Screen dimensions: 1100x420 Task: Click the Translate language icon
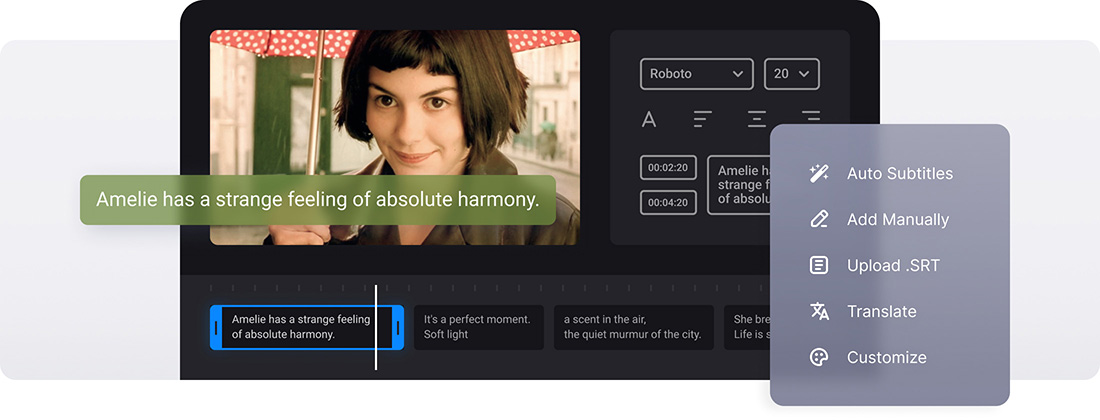819,311
